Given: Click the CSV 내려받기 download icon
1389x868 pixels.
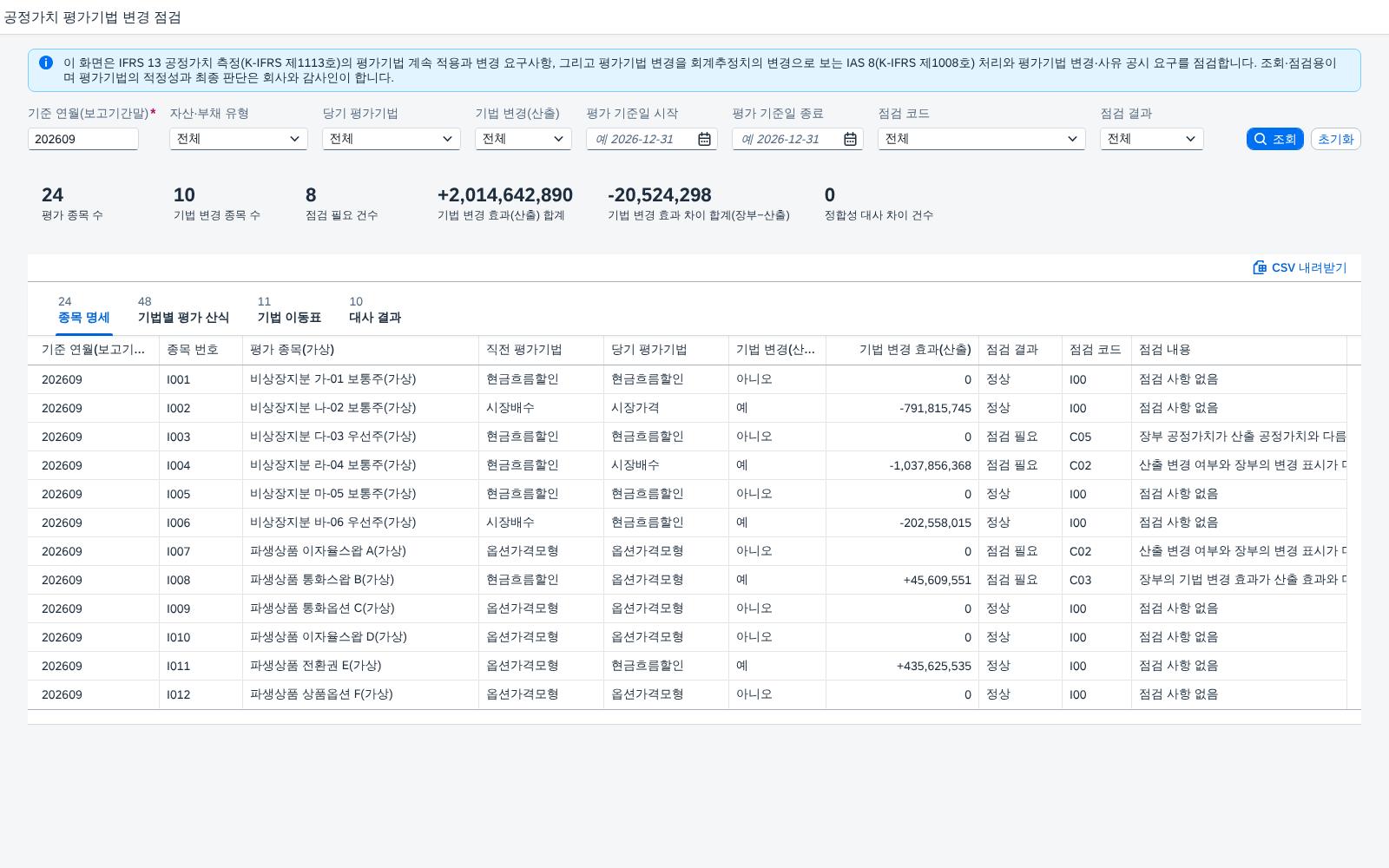Looking at the screenshot, I should 1260,267.
